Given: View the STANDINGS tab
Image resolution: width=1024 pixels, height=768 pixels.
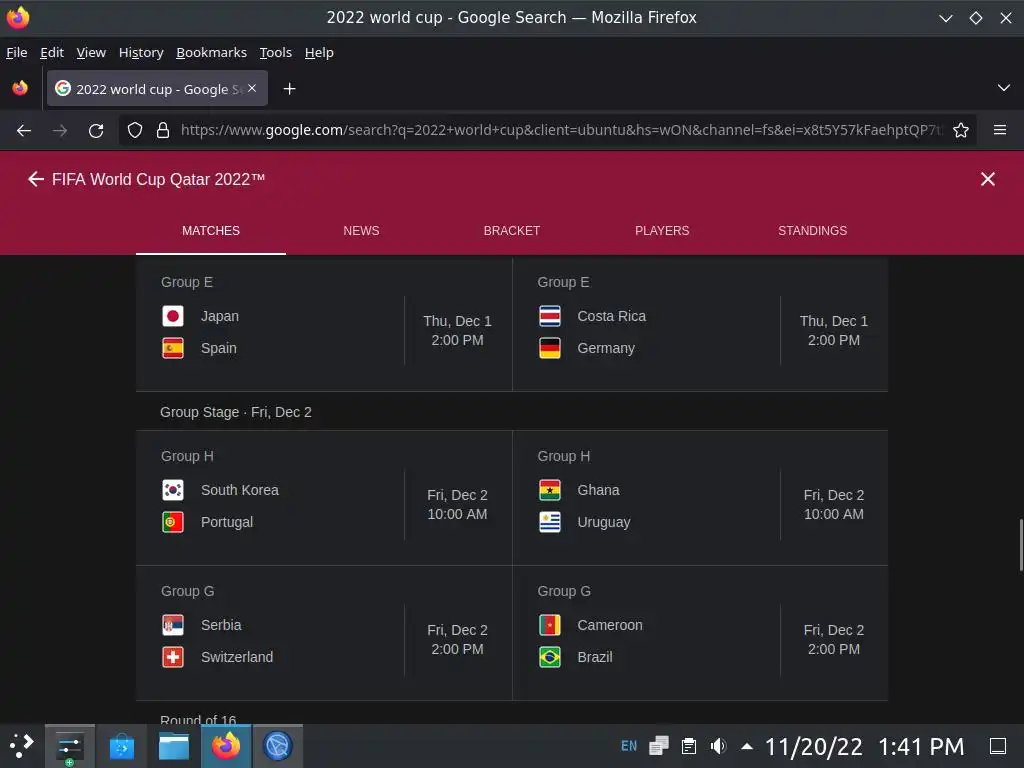Looking at the screenshot, I should click(x=812, y=231).
